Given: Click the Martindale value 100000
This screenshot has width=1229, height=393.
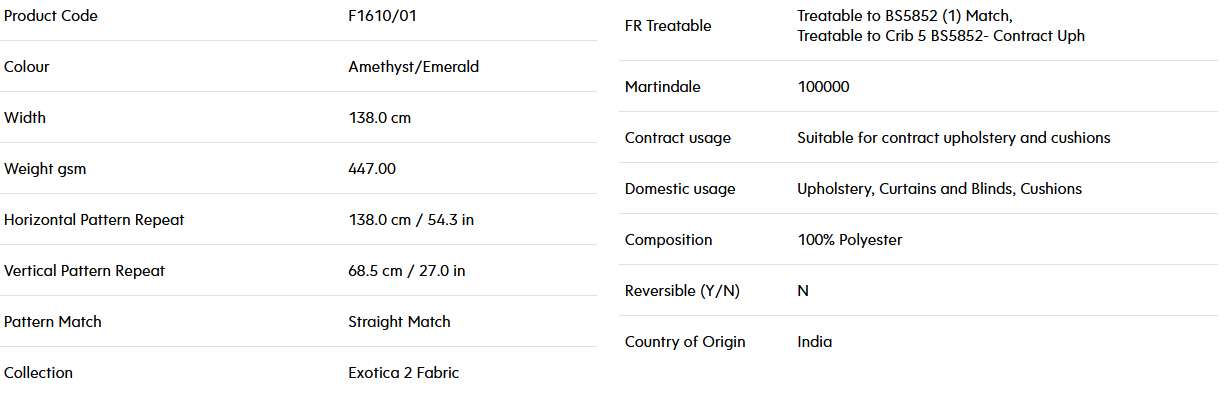Looking at the screenshot, I should pyautogui.click(x=823, y=87).
